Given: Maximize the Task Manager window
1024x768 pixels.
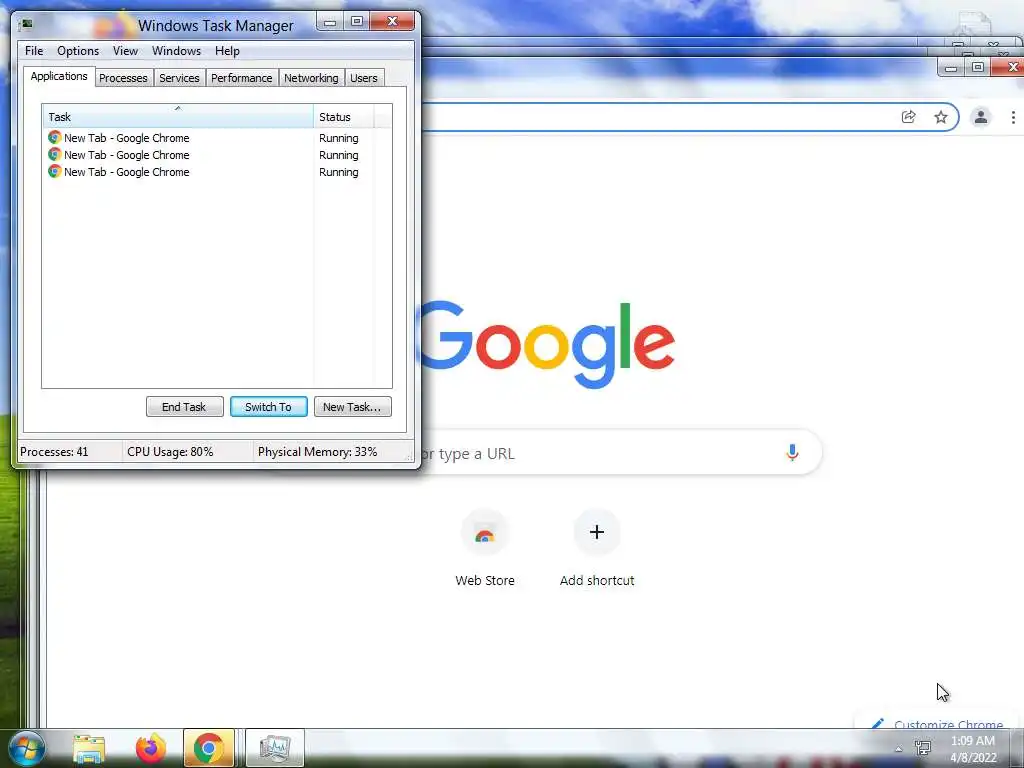Looking at the screenshot, I should click(x=357, y=22).
